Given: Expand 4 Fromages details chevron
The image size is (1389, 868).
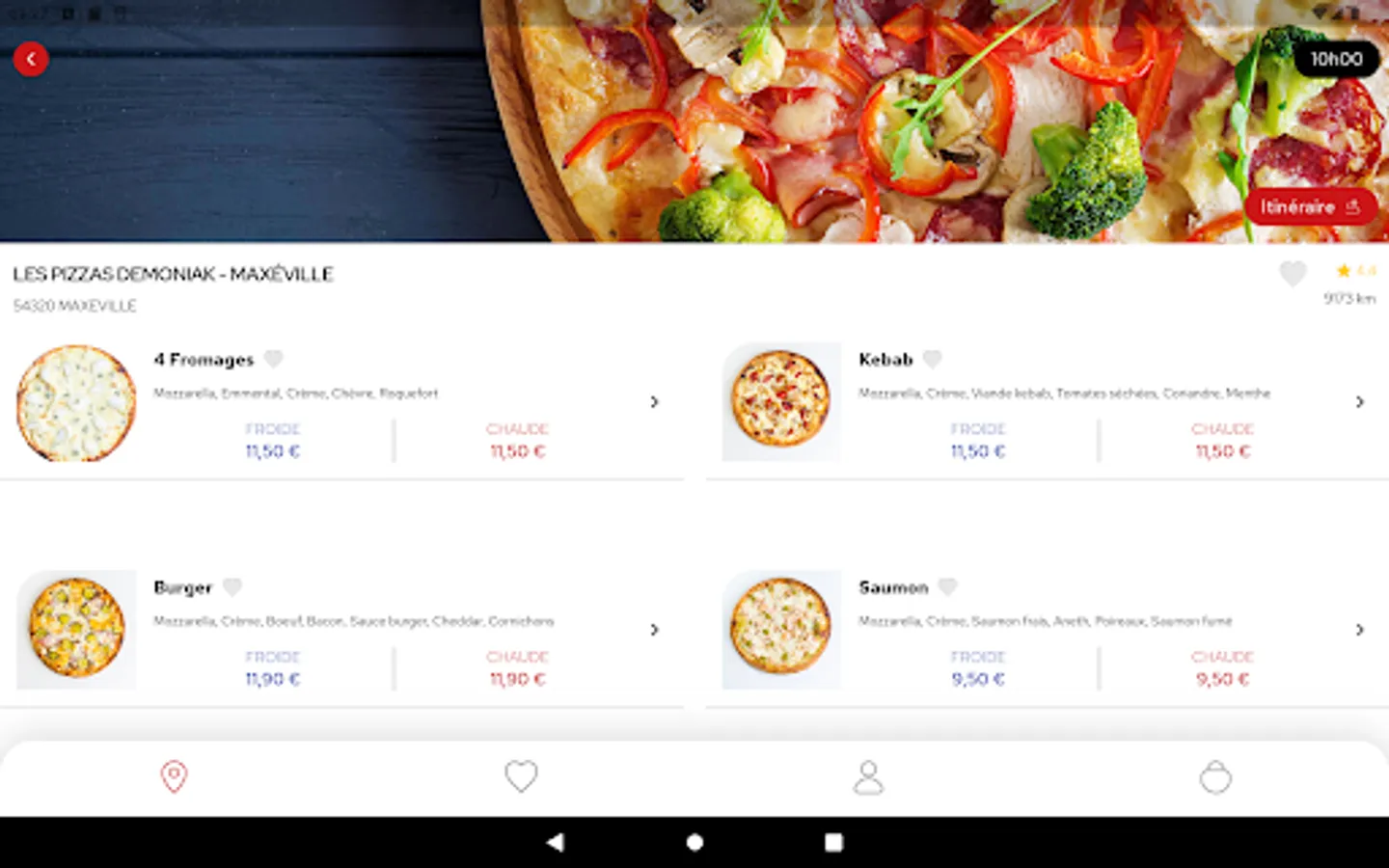Looking at the screenshot, I should point(654,401).
